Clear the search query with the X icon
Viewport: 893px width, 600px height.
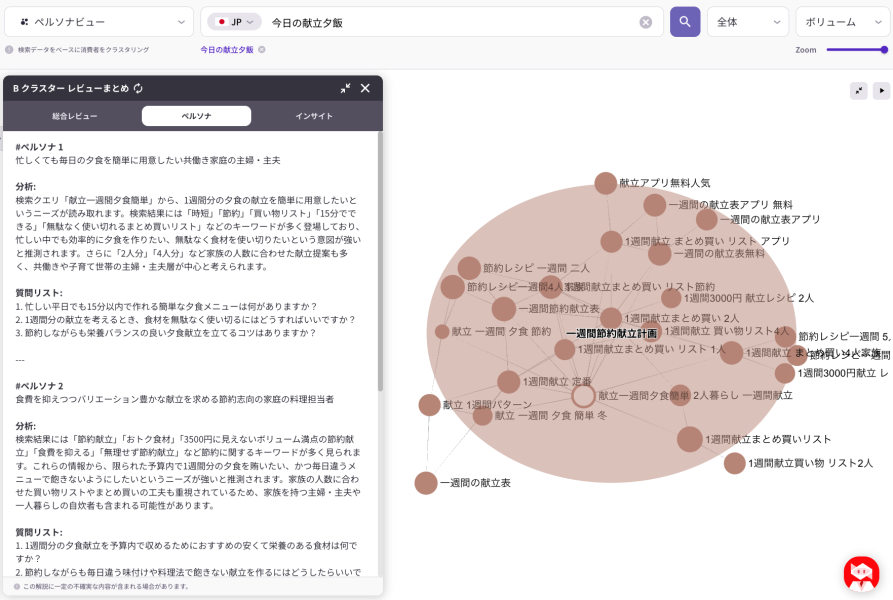click(646, 22)
